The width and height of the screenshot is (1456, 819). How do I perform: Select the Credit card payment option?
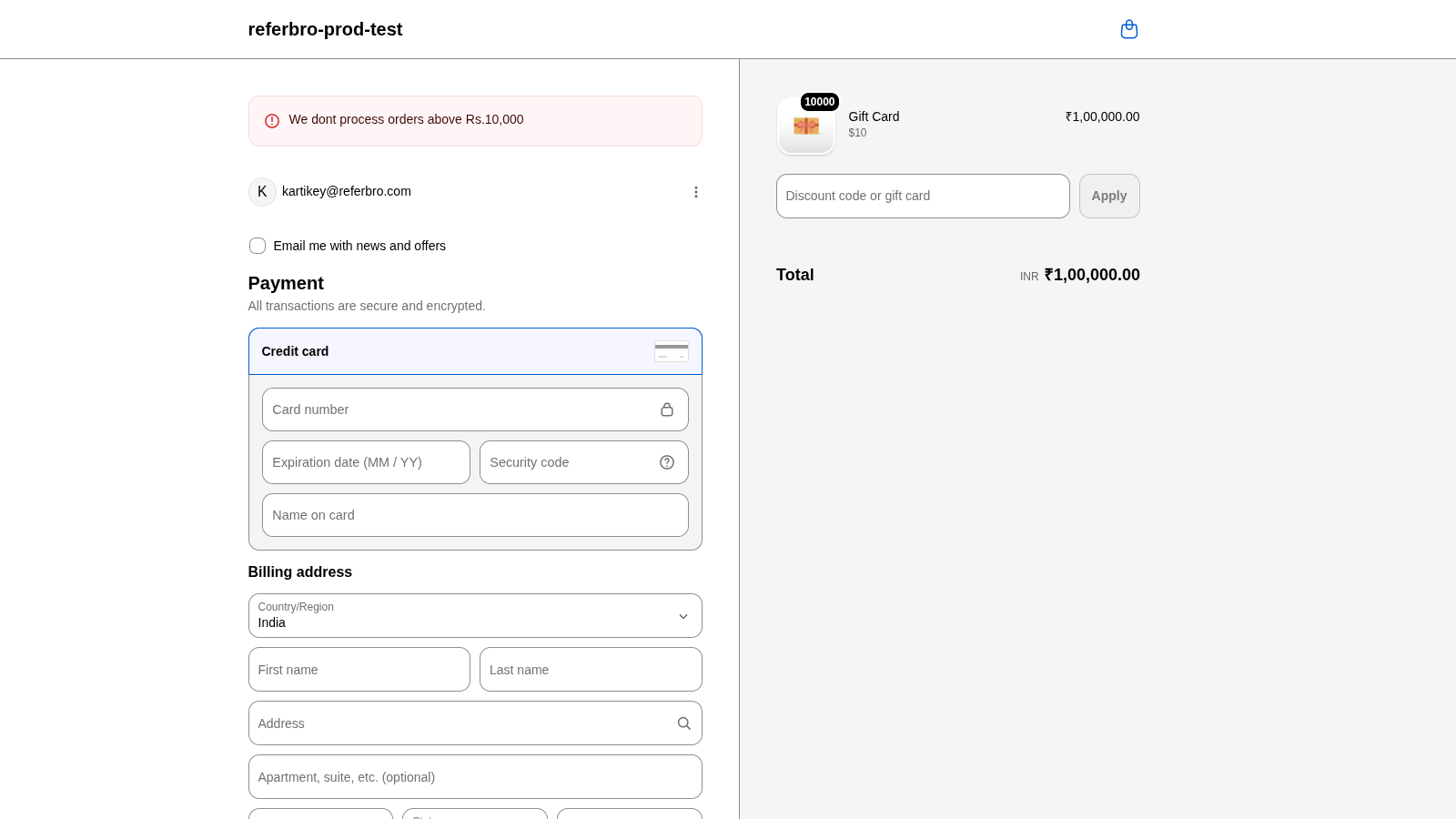point(475,351)
